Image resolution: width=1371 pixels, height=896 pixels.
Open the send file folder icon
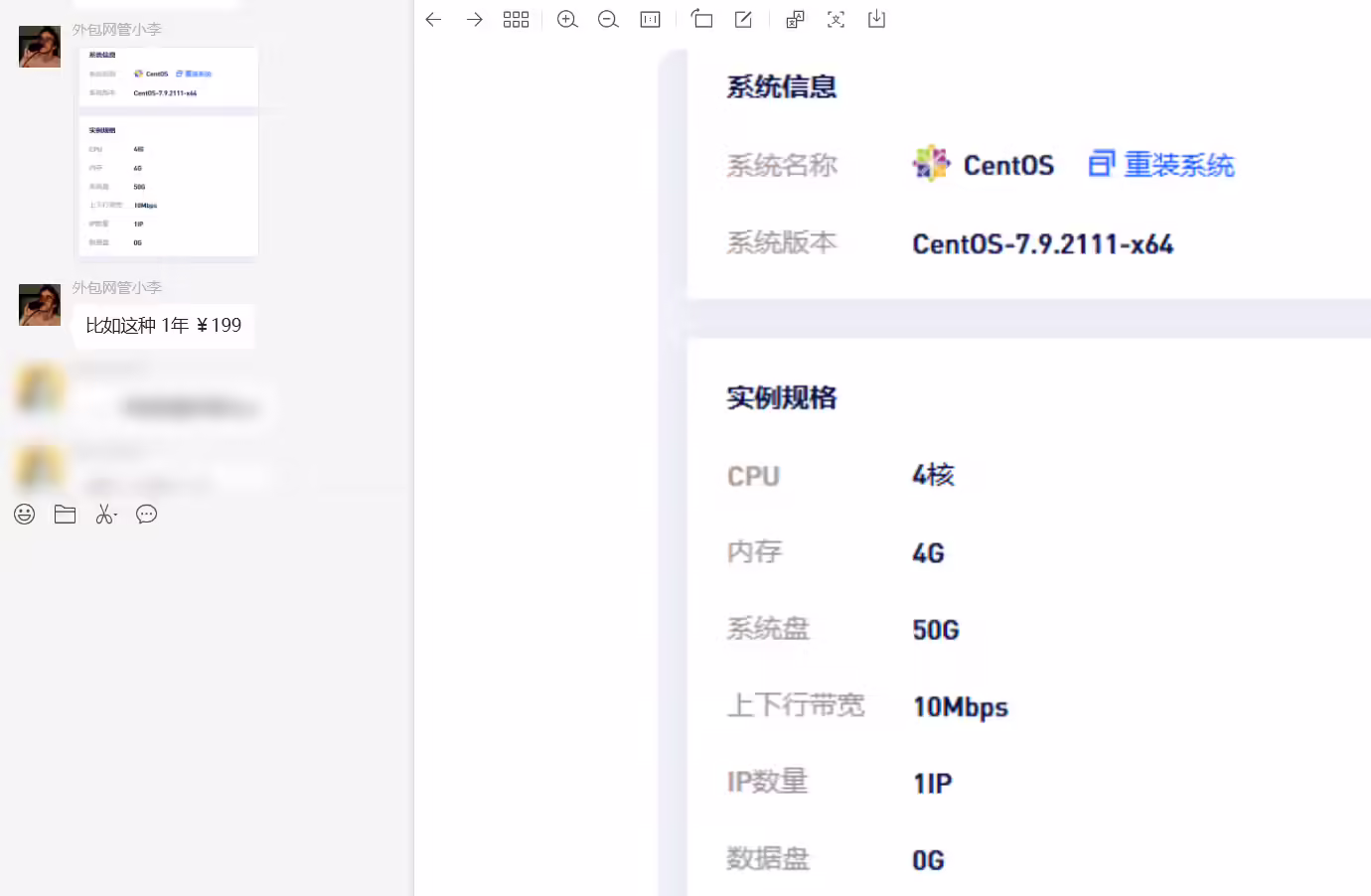66,514
